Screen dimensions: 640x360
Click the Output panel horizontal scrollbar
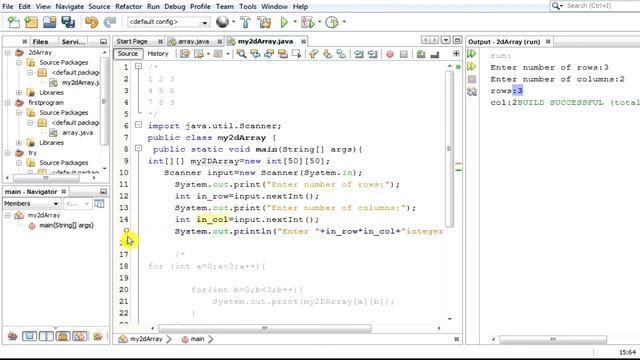553,339
